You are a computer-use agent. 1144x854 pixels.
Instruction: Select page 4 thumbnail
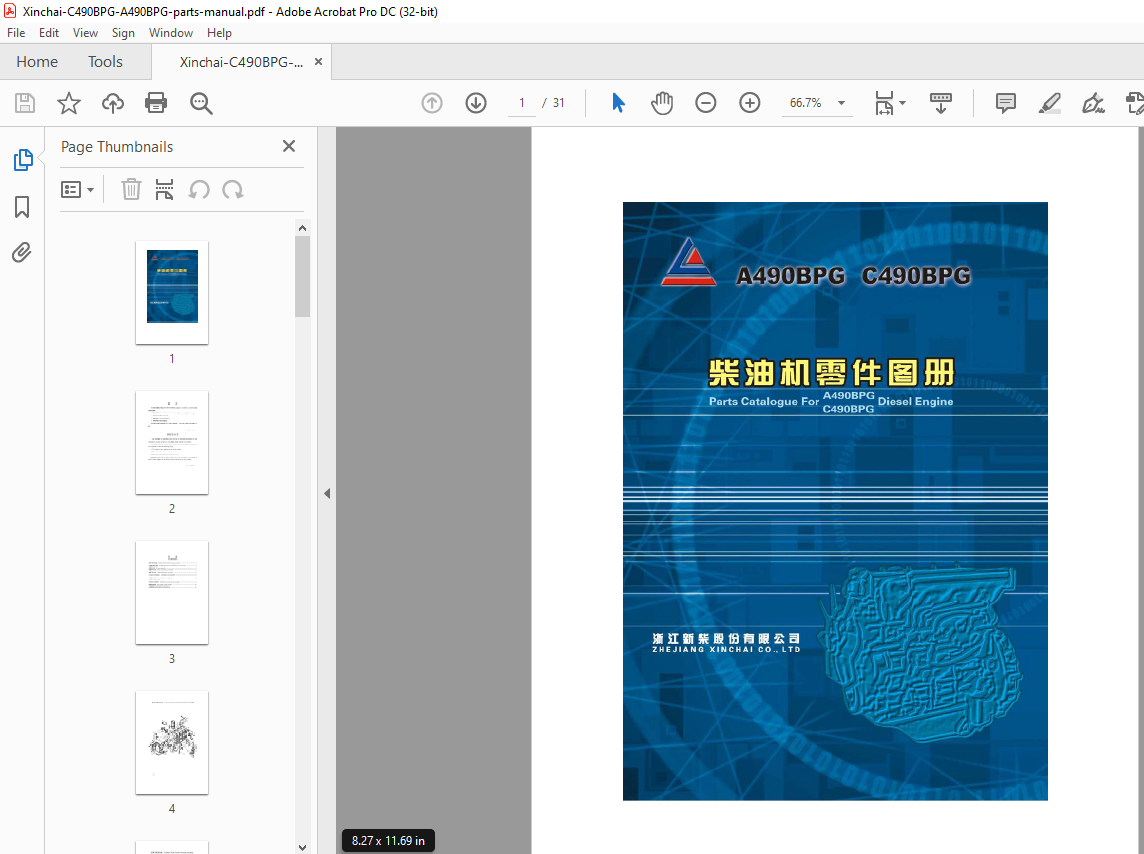[x=172, y=742]
